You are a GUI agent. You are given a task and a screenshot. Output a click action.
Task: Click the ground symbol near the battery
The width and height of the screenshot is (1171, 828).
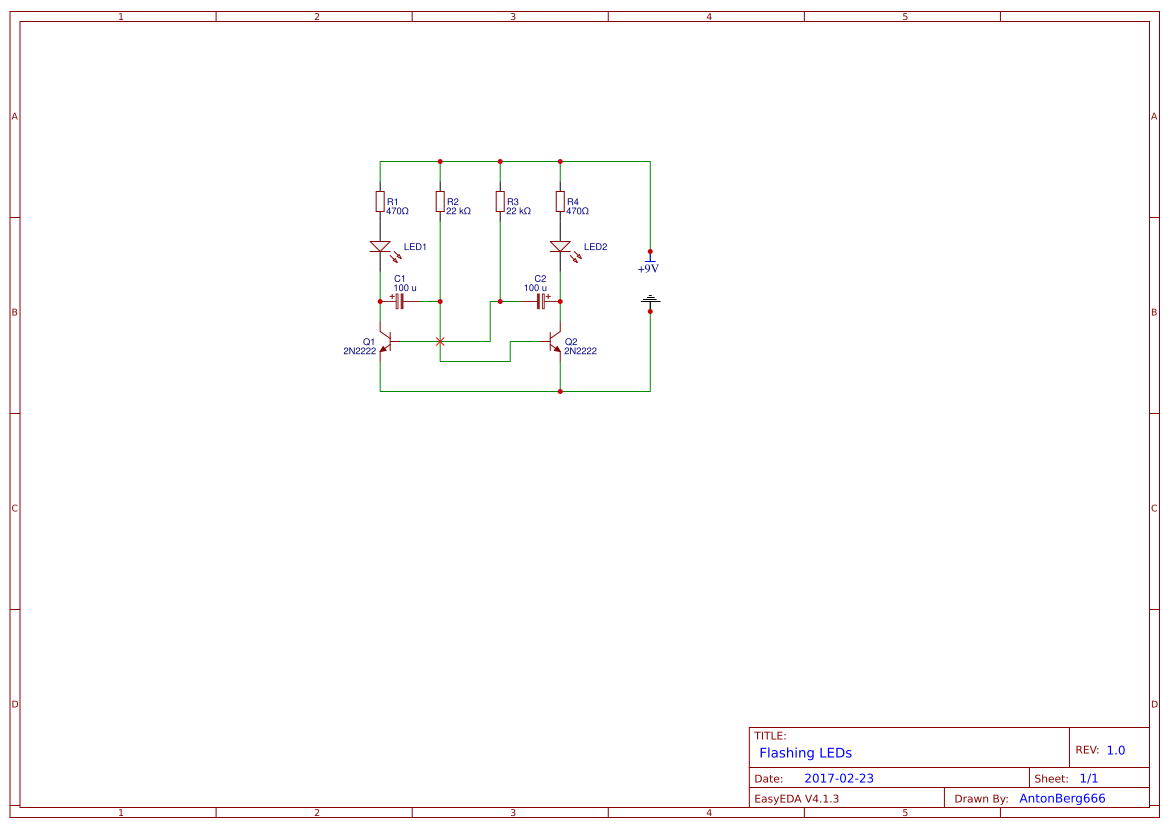(650, 301)
